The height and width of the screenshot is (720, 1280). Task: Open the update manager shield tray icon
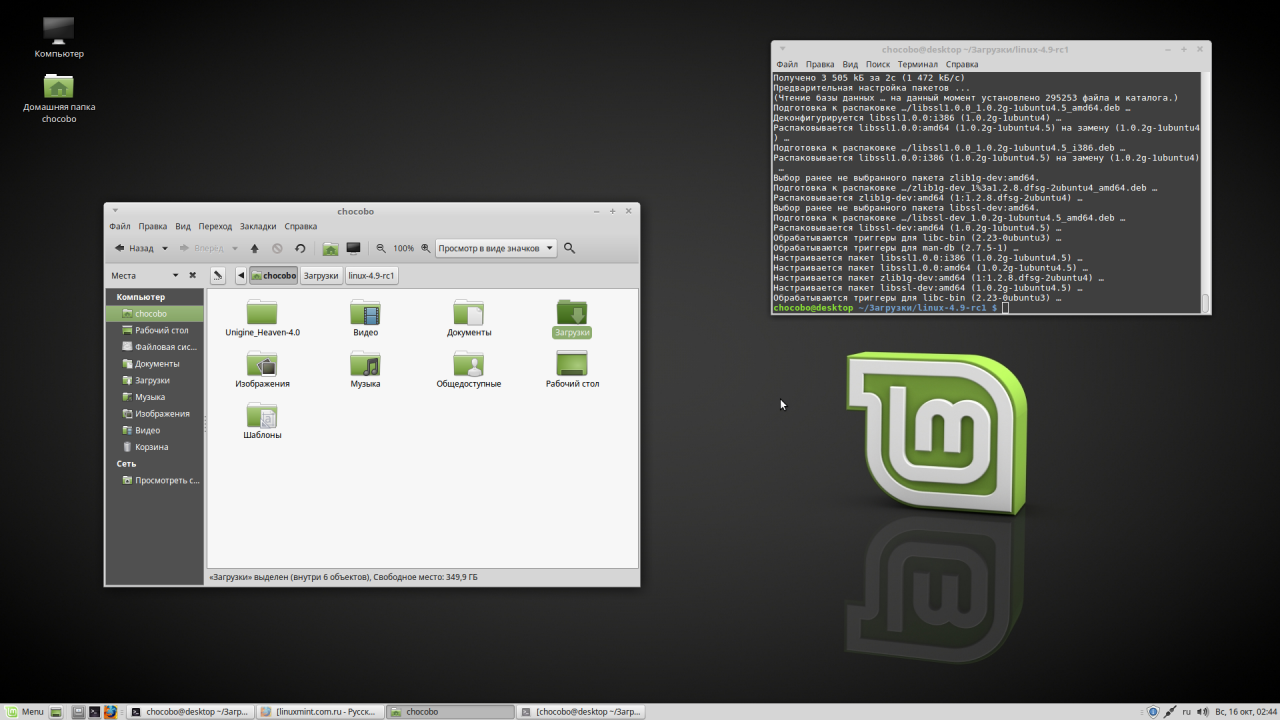point(1152,712)
